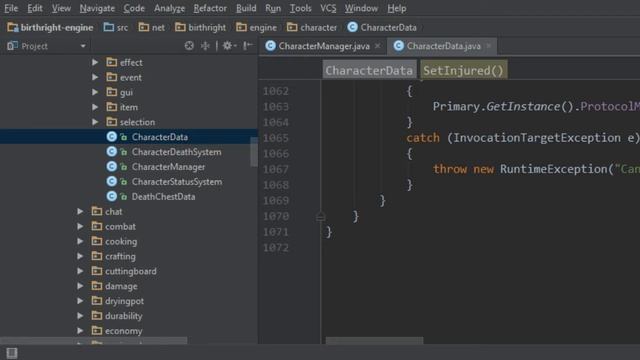This screenshot has height=360, width=640.
Task: Click project tree vertical scrollbar
Action: click(254, 152)
